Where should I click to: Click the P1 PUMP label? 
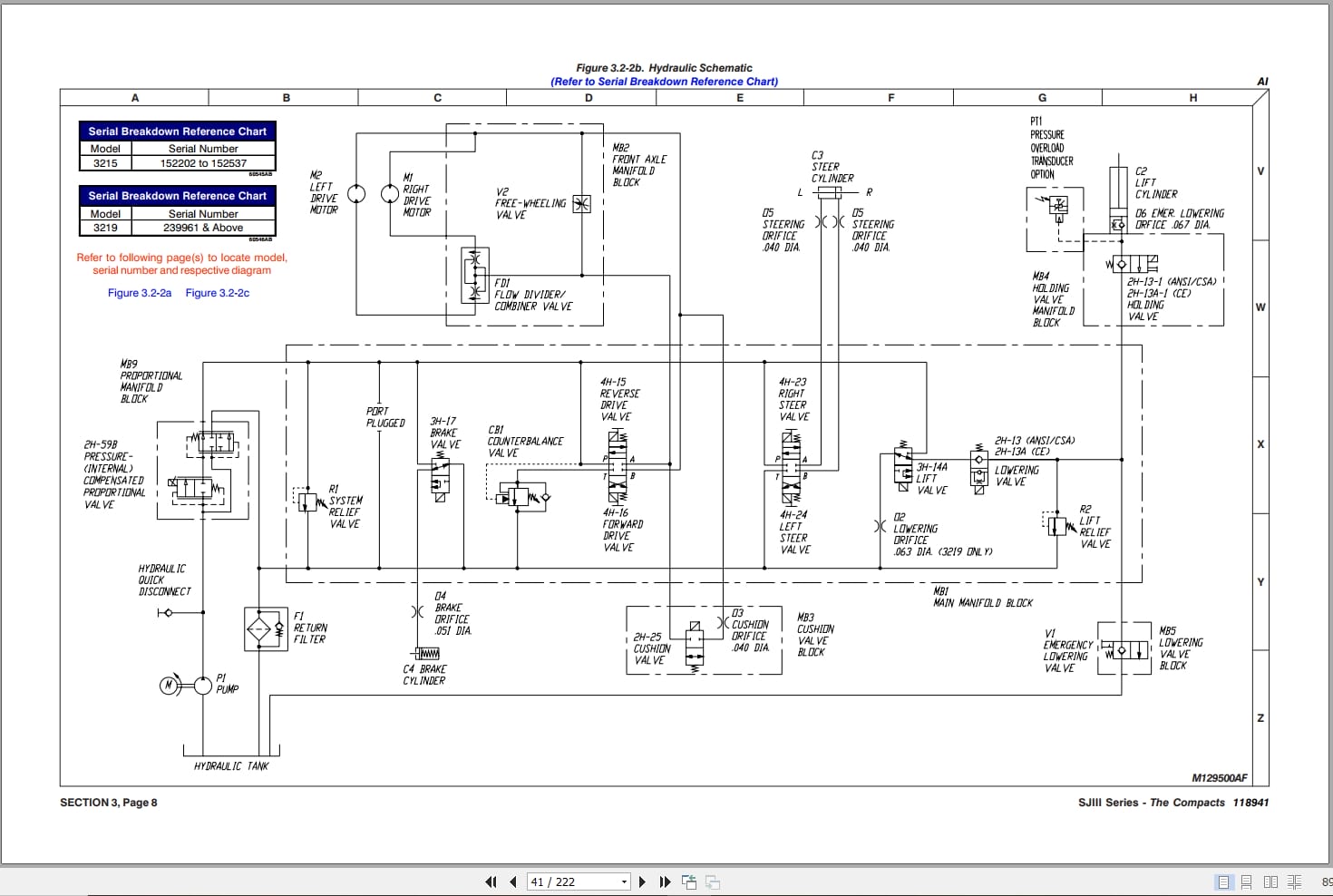(227, 684)
